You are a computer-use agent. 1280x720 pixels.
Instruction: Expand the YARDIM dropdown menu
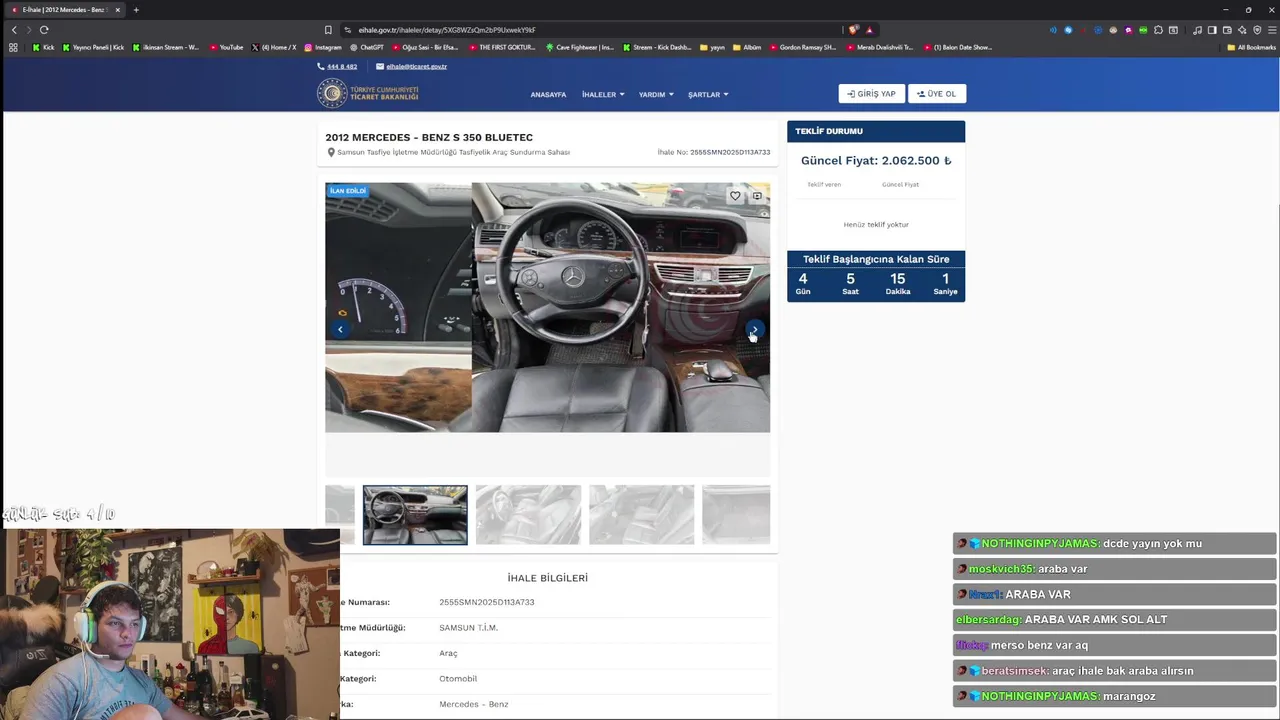coord(656,94)
